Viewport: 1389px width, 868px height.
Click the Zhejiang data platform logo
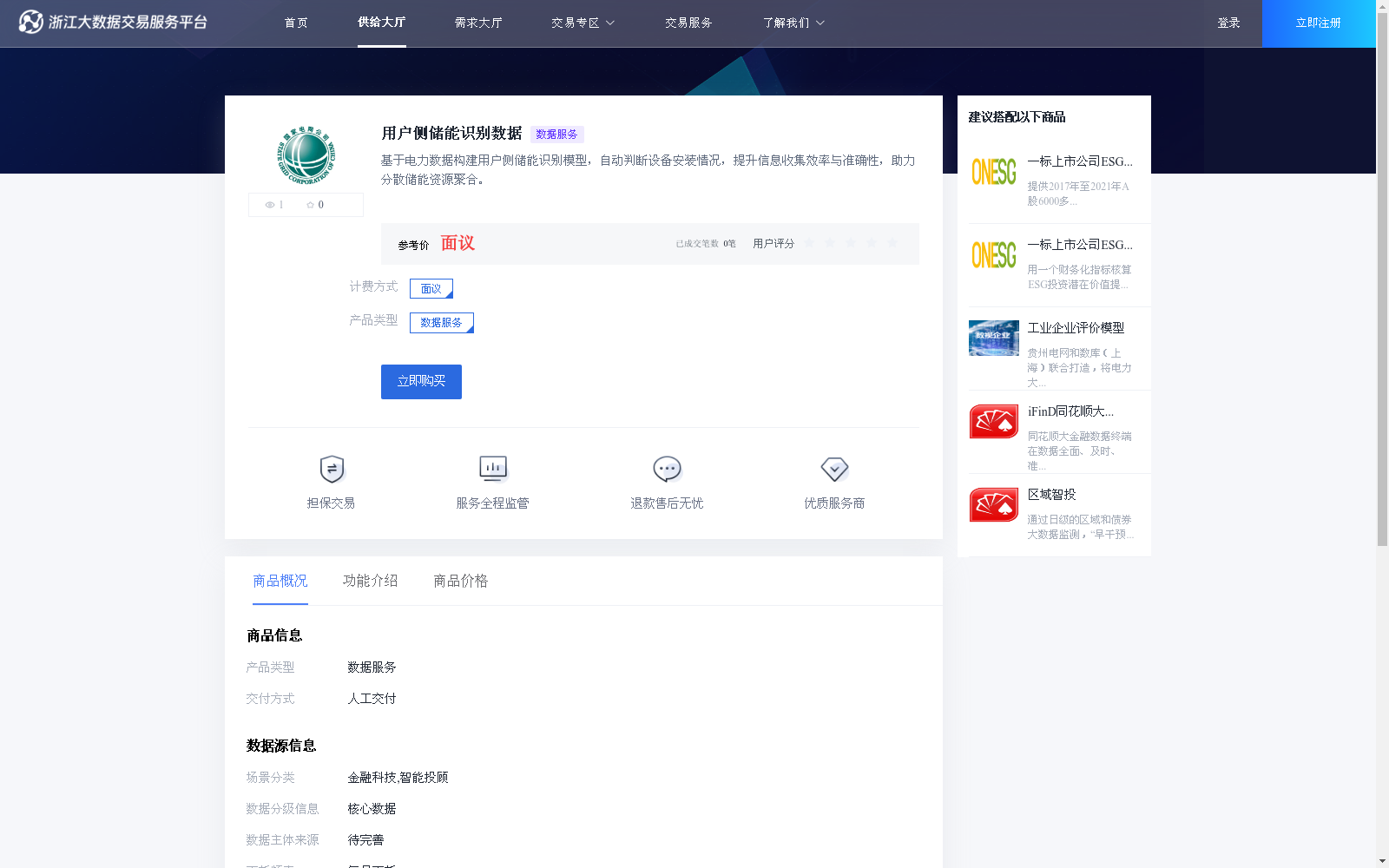[x=113, y=22]
